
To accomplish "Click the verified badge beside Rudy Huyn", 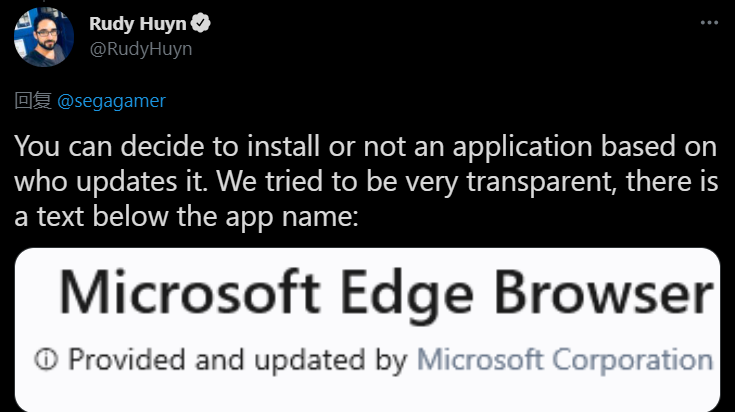I will [201, 24].
